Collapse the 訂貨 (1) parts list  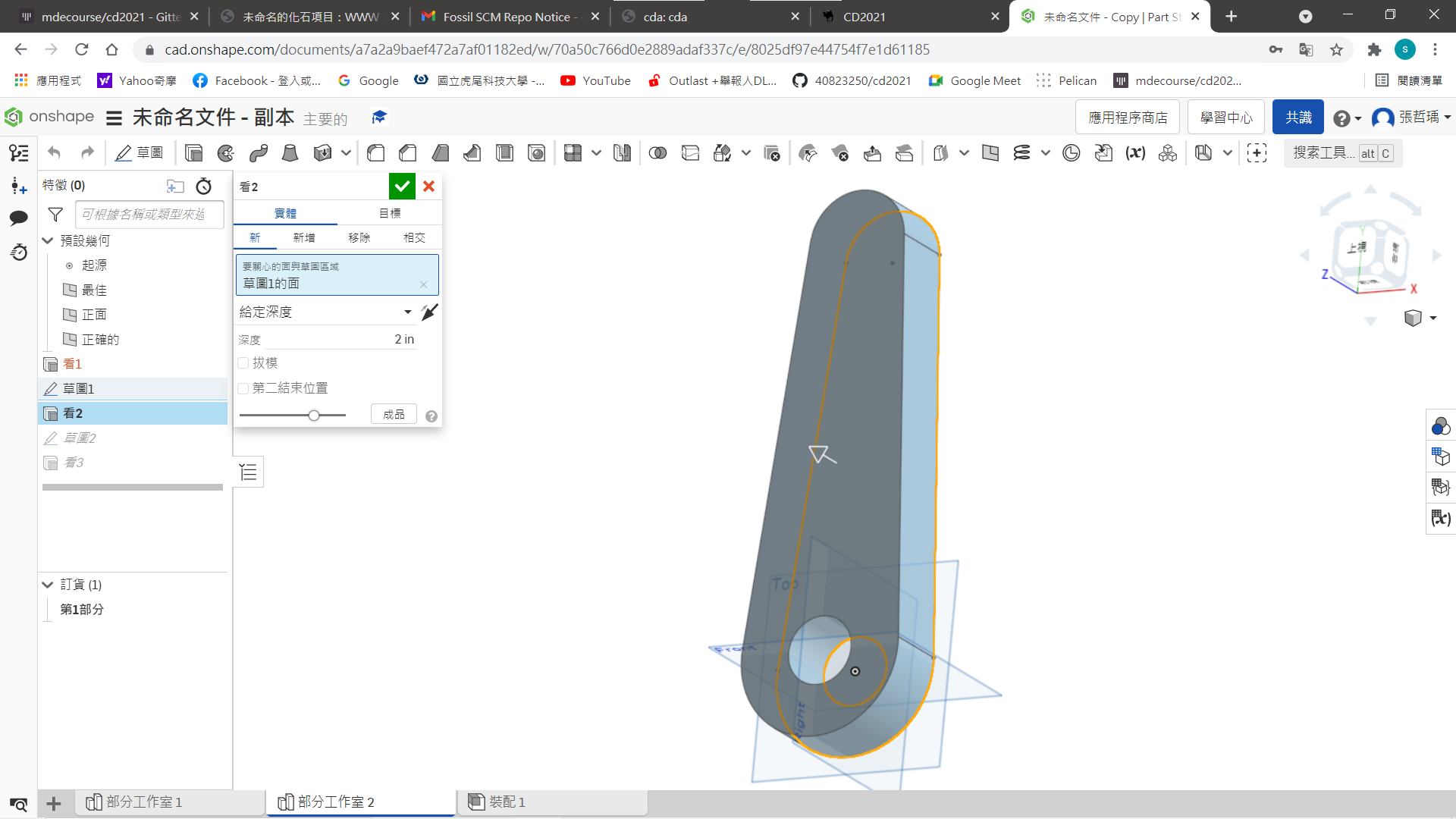(48, 585)
